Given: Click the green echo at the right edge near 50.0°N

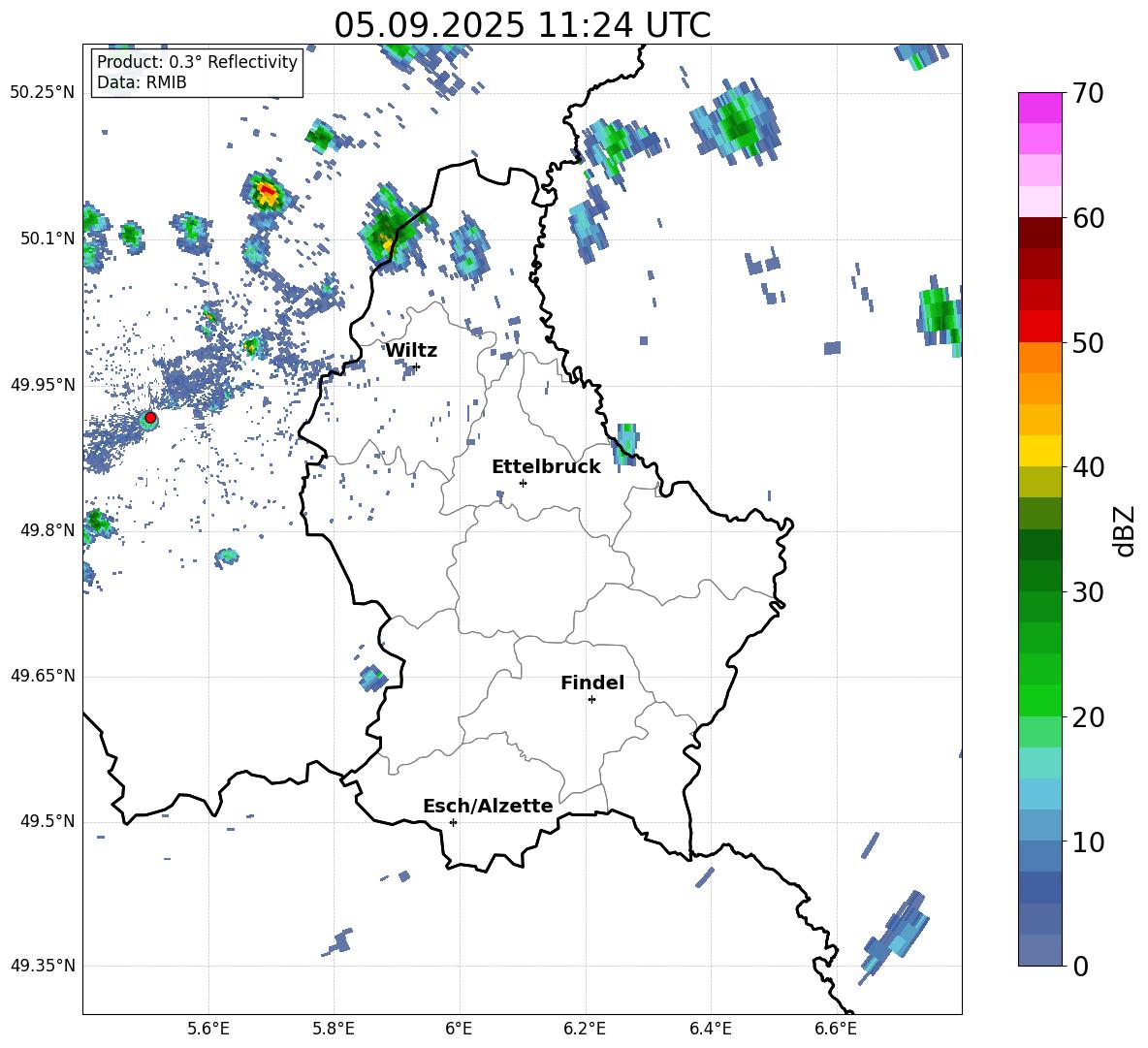Looking at the screenshot, I should [941, 315].
